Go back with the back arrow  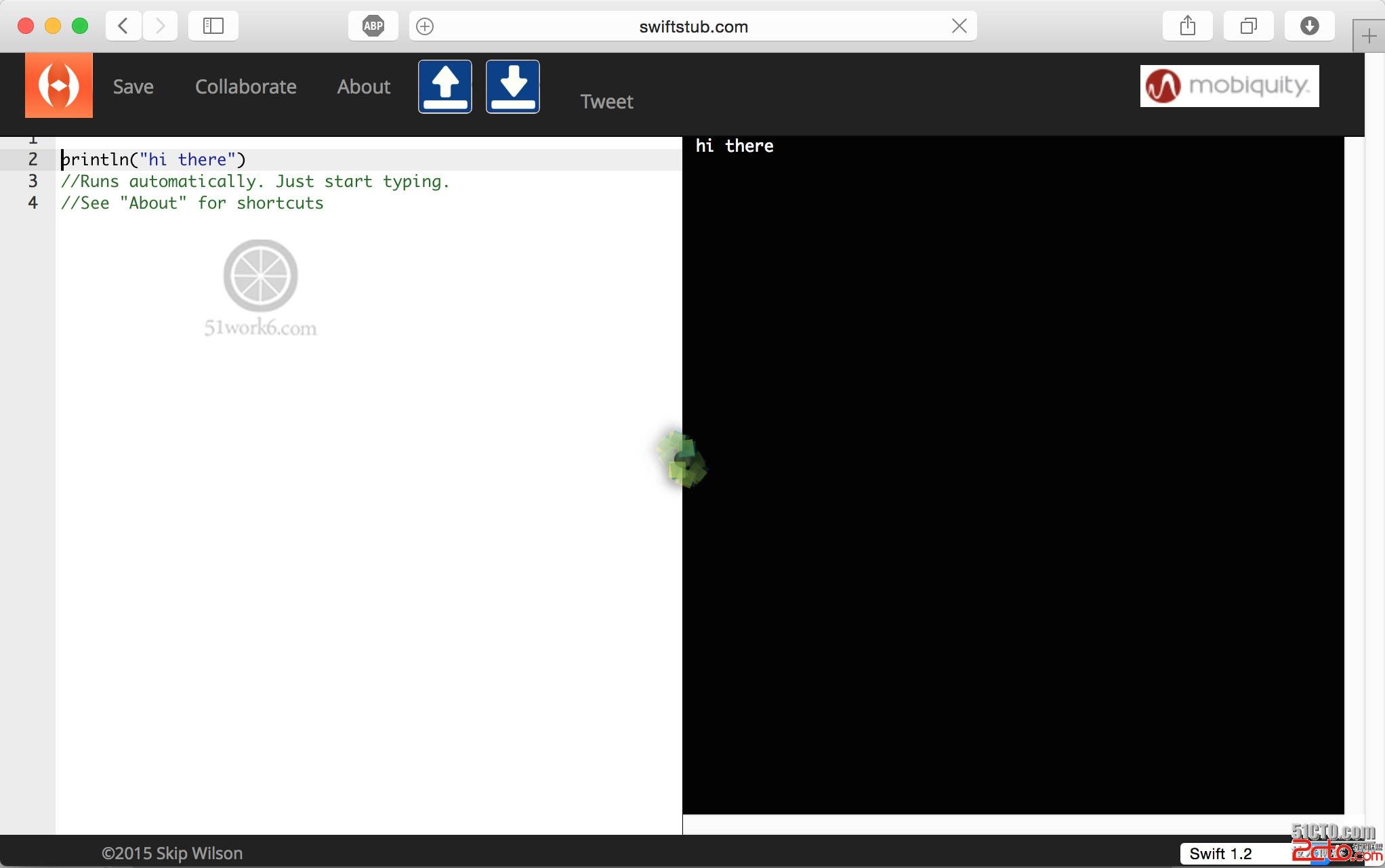pyautogui.click(x=123, y=26)
